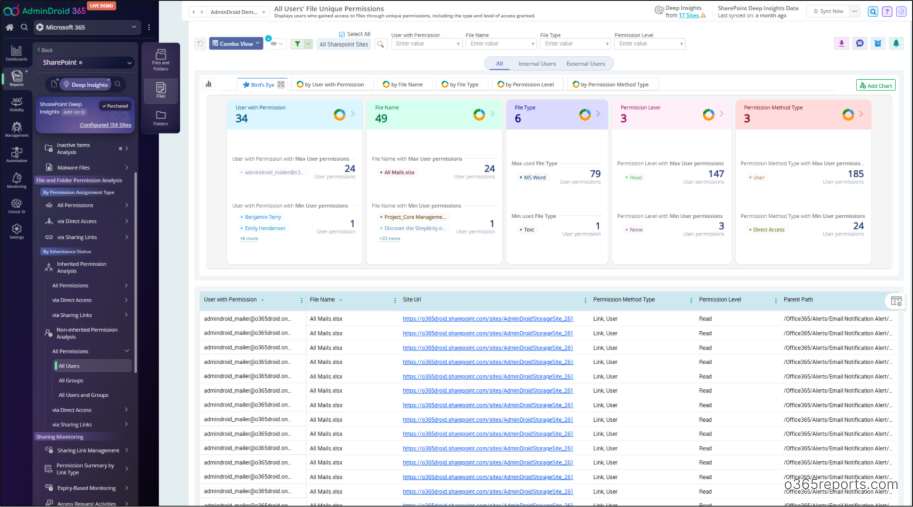Open first row AdminDroidStorageSite URL link

[488, 319]
